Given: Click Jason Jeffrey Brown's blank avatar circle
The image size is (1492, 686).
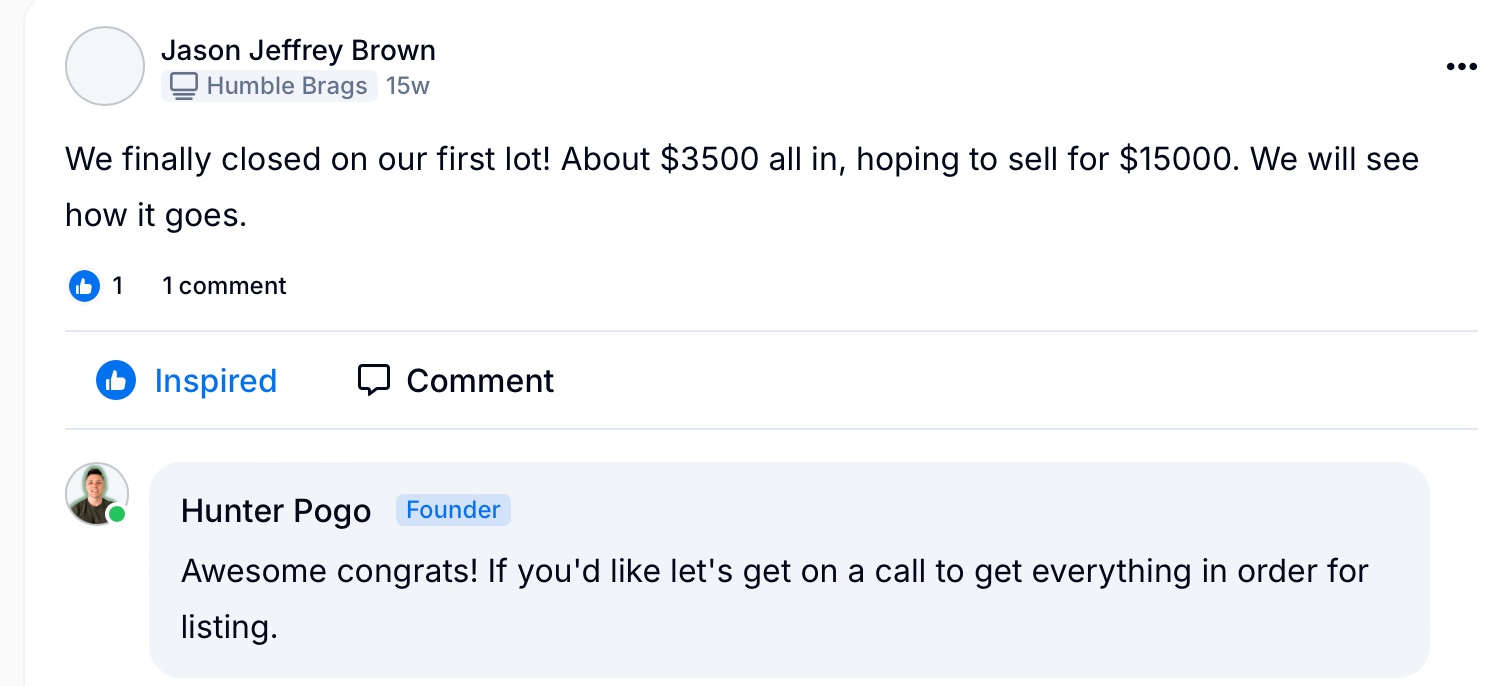Looking at the screenshot, I should pyautogui.click(x=105, y=66).
